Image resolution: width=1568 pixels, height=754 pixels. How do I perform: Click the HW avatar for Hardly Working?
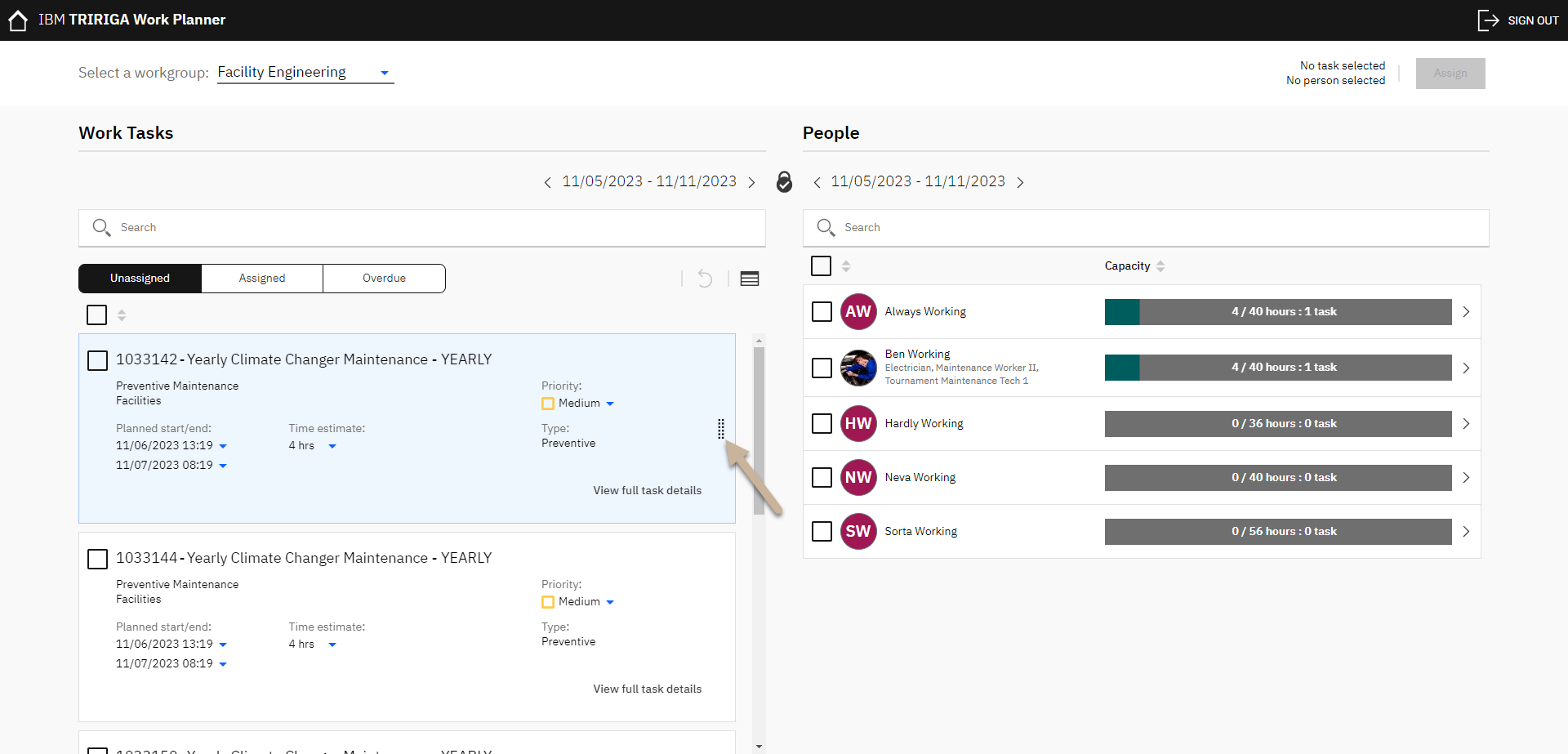858,423
